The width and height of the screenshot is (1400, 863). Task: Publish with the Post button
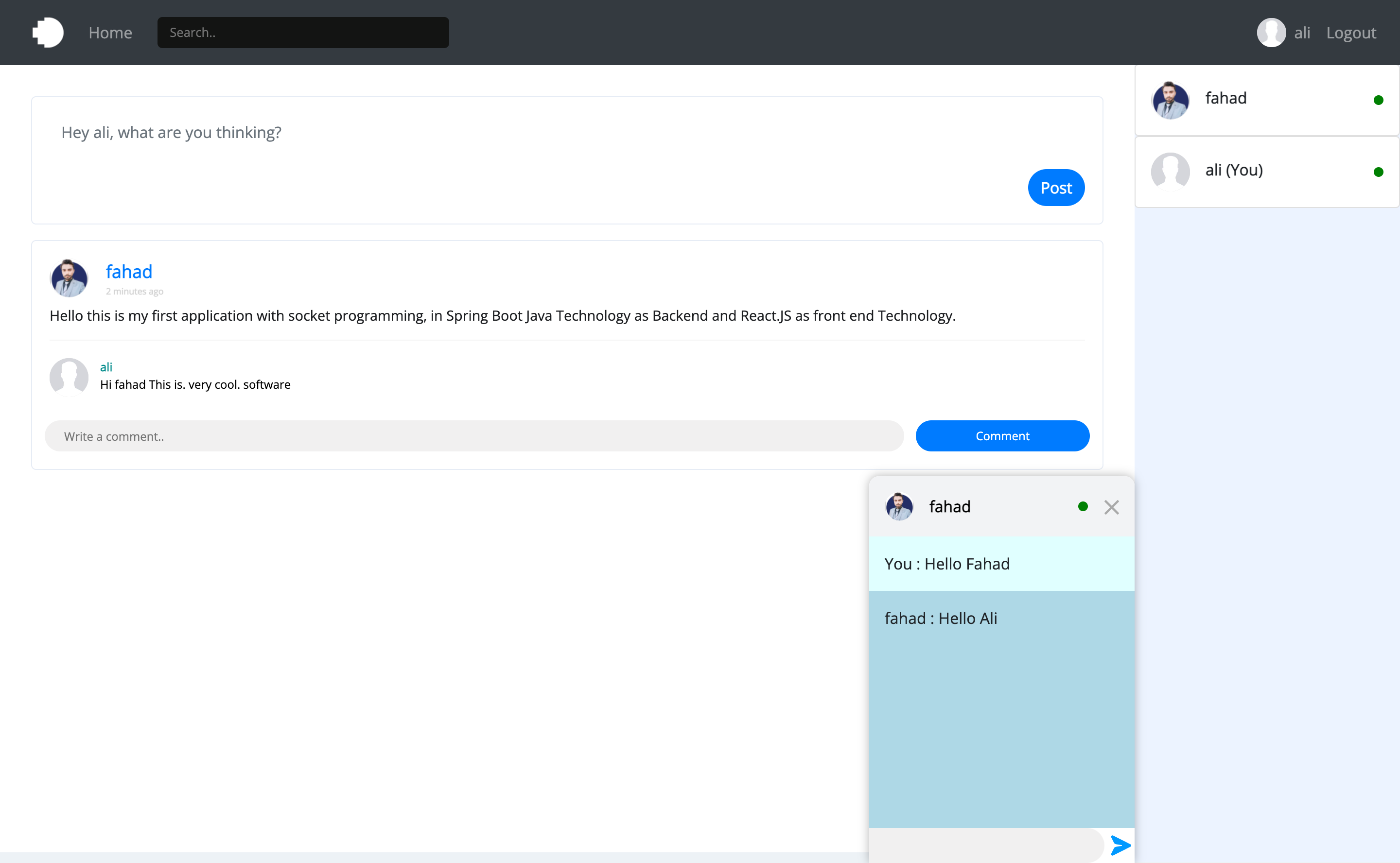(x=1056, y=188)
